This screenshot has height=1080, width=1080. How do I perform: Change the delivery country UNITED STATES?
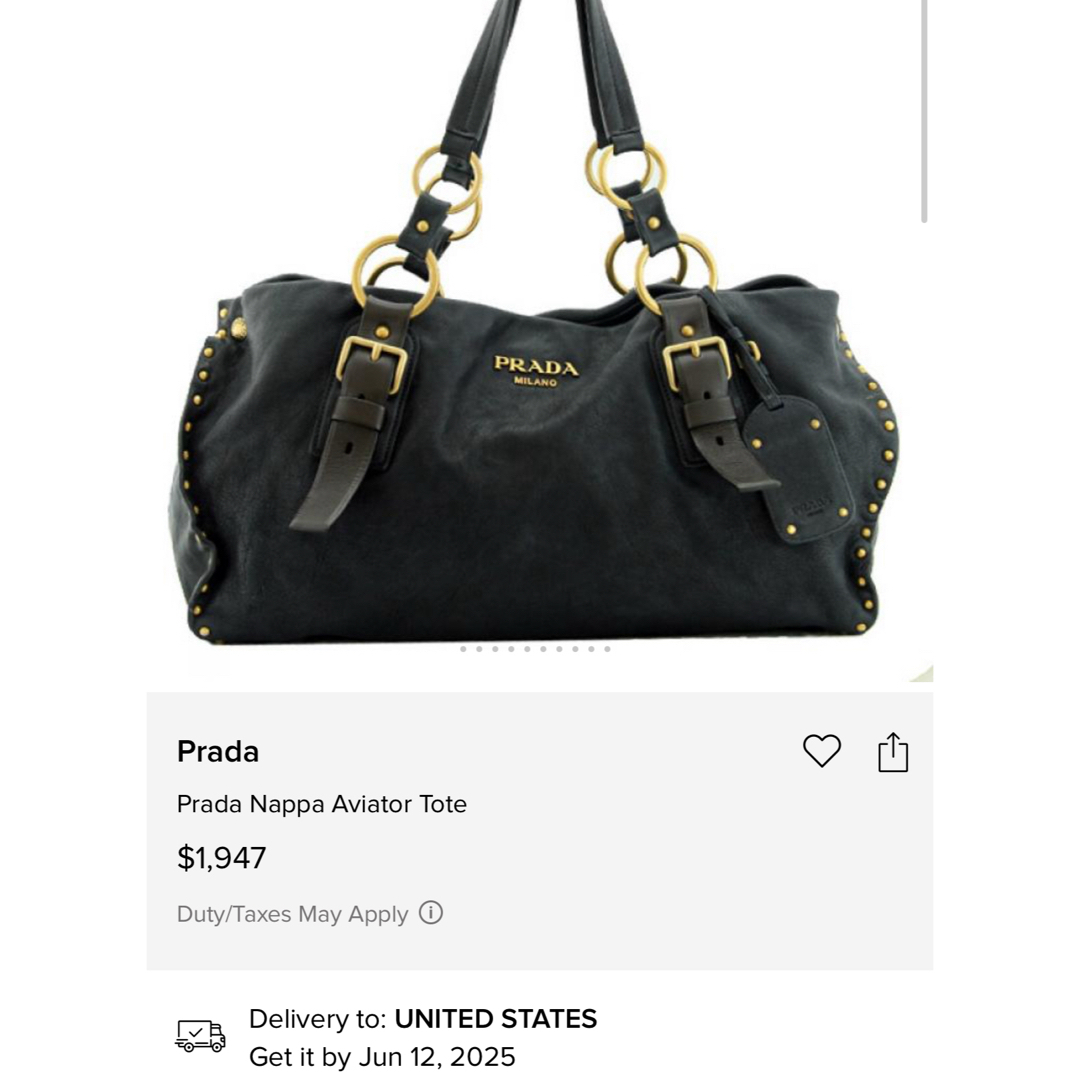(x=495, y=1019)
